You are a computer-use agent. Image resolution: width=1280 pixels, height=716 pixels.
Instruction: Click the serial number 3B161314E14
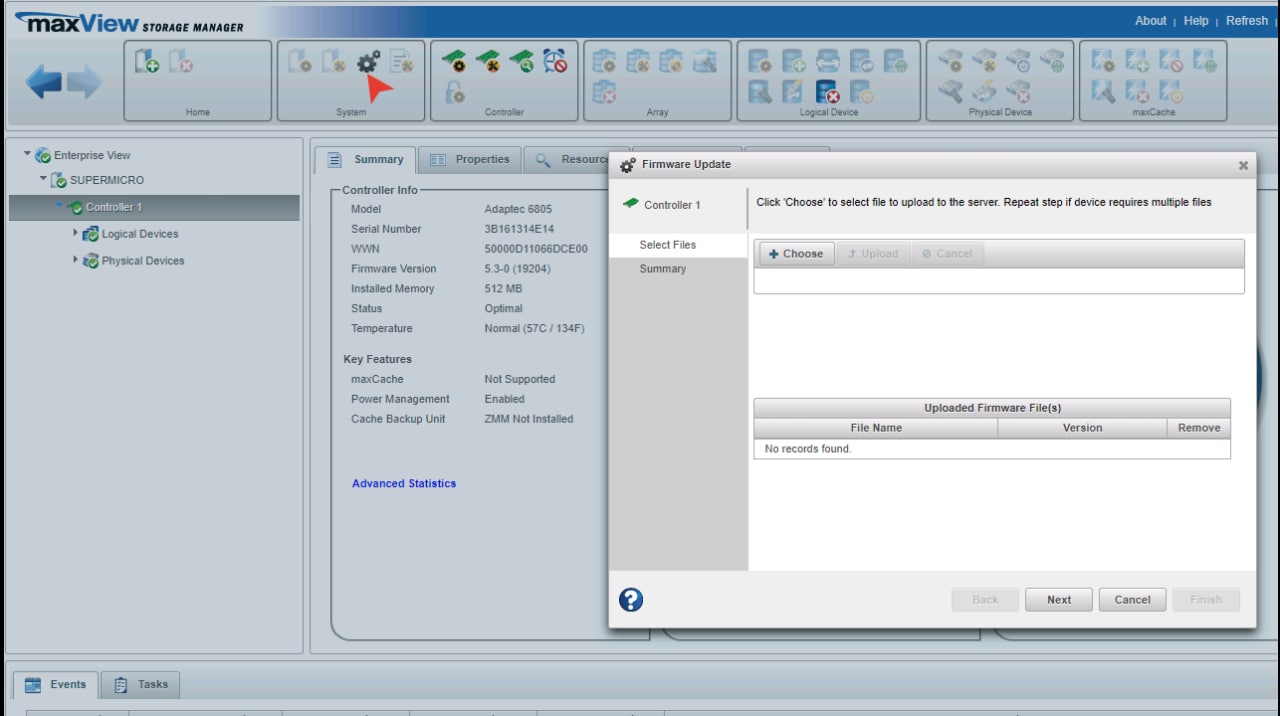pos(519,229)
